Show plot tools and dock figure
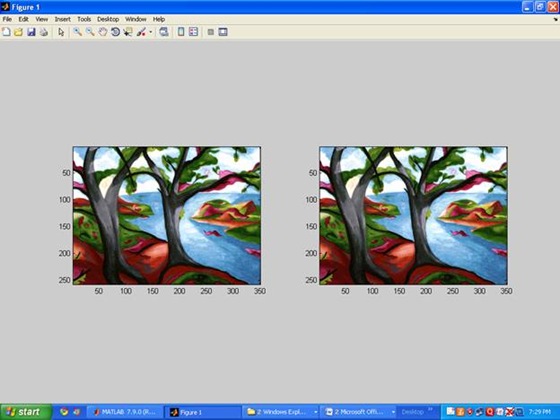560x420 pixels. pyautogui.click(x=223, y=32)
